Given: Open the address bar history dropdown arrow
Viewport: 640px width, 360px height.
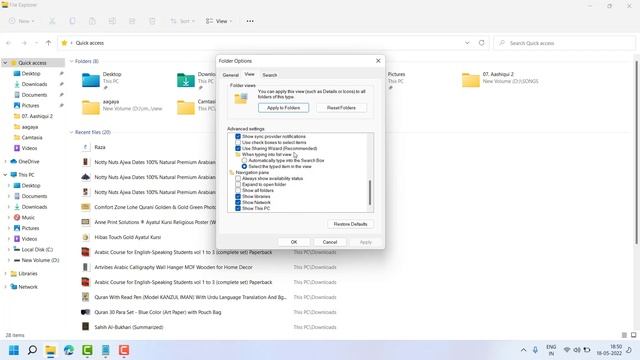Looking at the screenshot, I should click(x=467, y=43).
